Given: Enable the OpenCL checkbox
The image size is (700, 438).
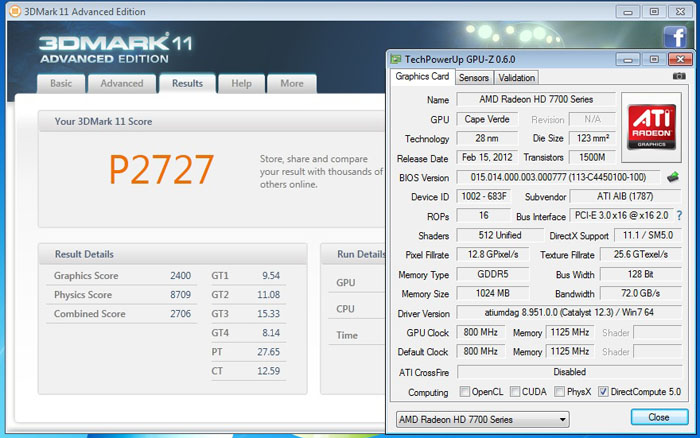Looking at the screenshot, I should pyautogui.click(x=465, y=392).
